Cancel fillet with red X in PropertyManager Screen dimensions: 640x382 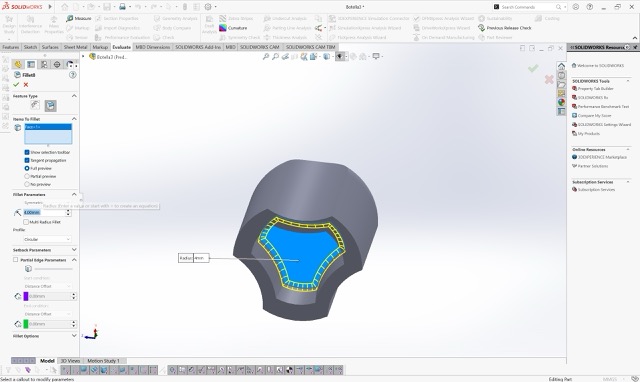pyautogui.click(x=26, y=84)
